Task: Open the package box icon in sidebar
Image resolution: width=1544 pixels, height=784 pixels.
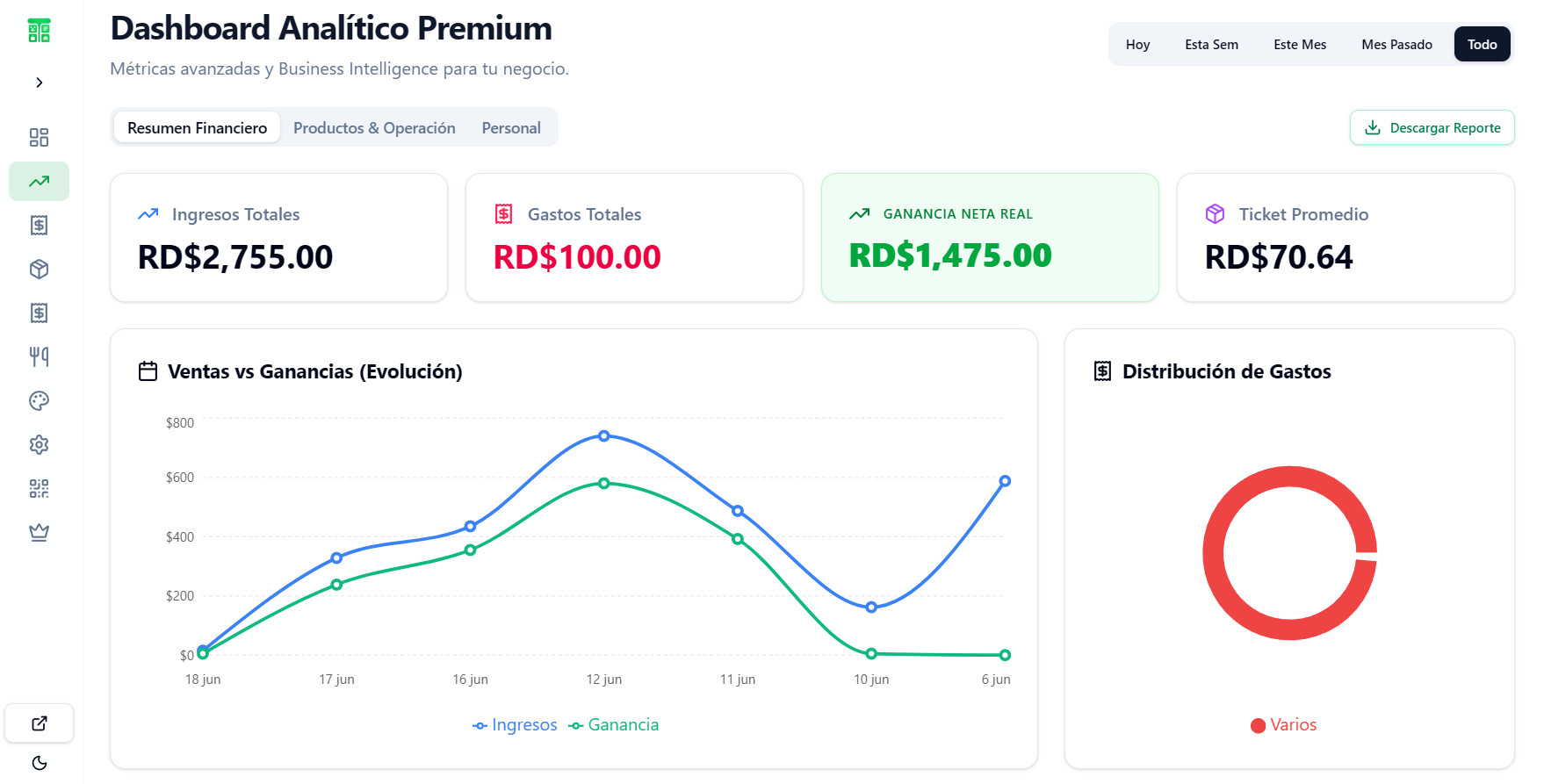Action: [39, 269]
